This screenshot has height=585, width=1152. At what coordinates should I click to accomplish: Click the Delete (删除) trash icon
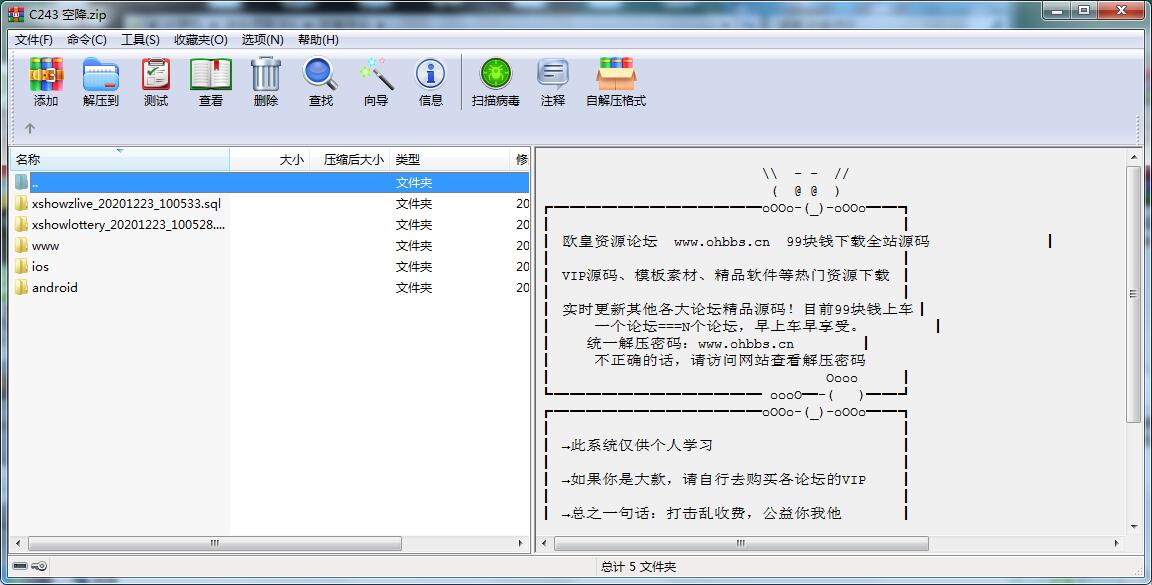266,82
